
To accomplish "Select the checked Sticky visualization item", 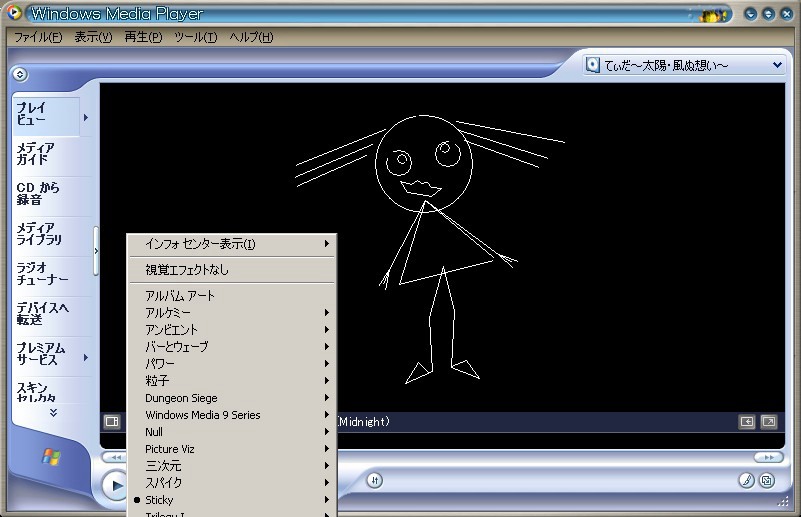I will [x=232, y=500].
